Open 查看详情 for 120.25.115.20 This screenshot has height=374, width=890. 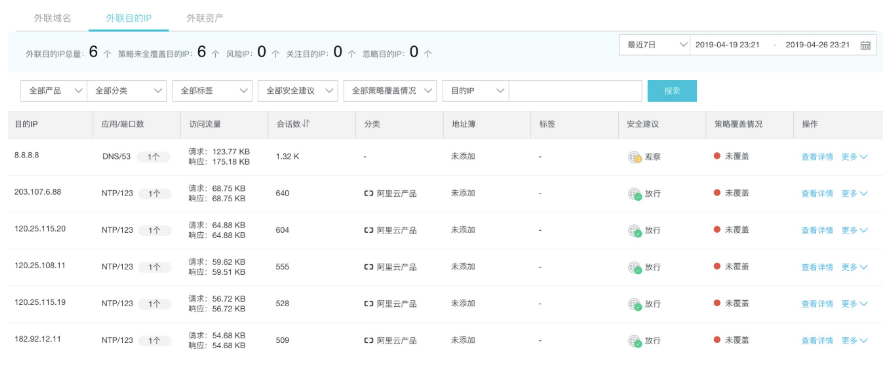817,230
